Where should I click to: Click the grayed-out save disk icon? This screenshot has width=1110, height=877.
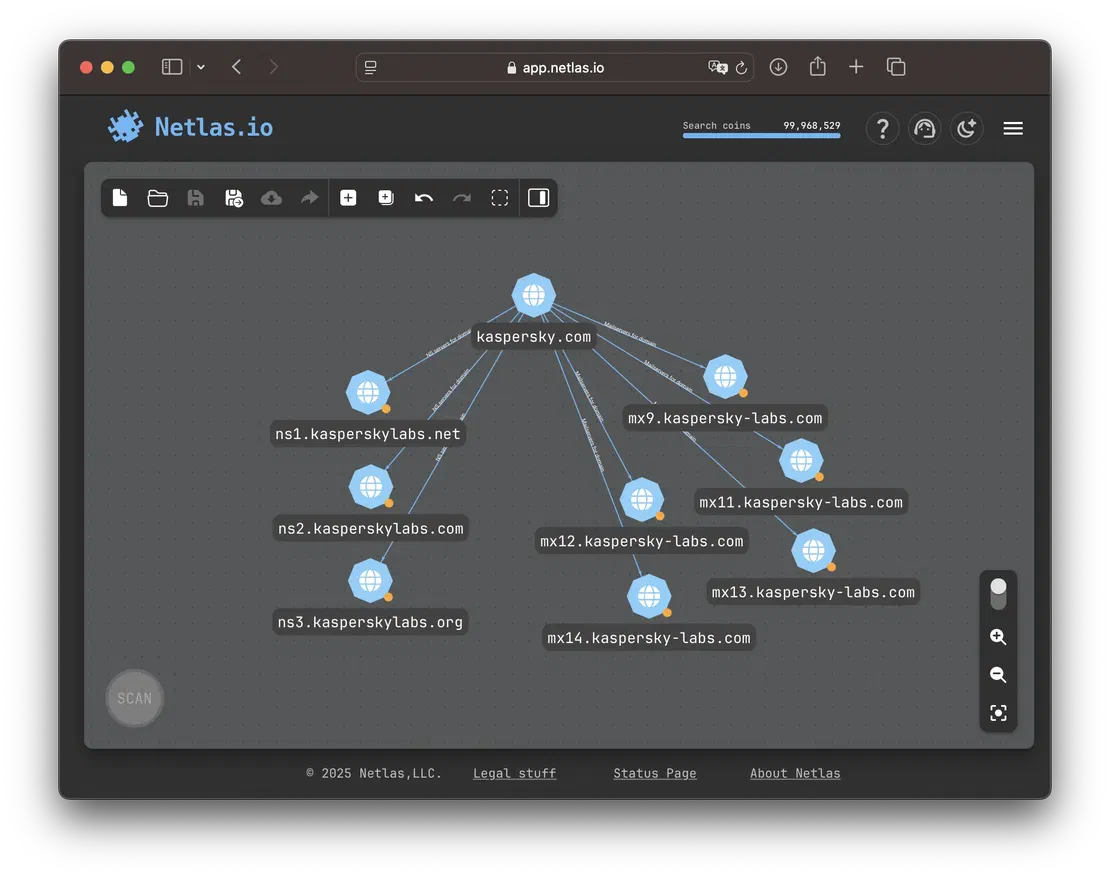pos(195,197)
